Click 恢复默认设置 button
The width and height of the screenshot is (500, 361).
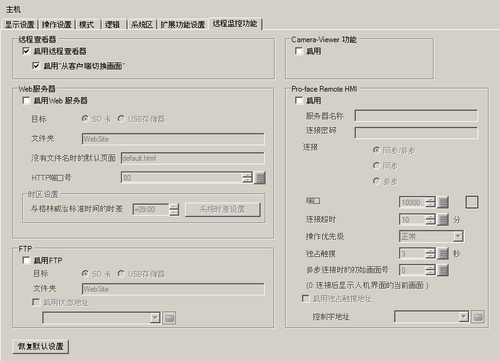click(40, 346)
